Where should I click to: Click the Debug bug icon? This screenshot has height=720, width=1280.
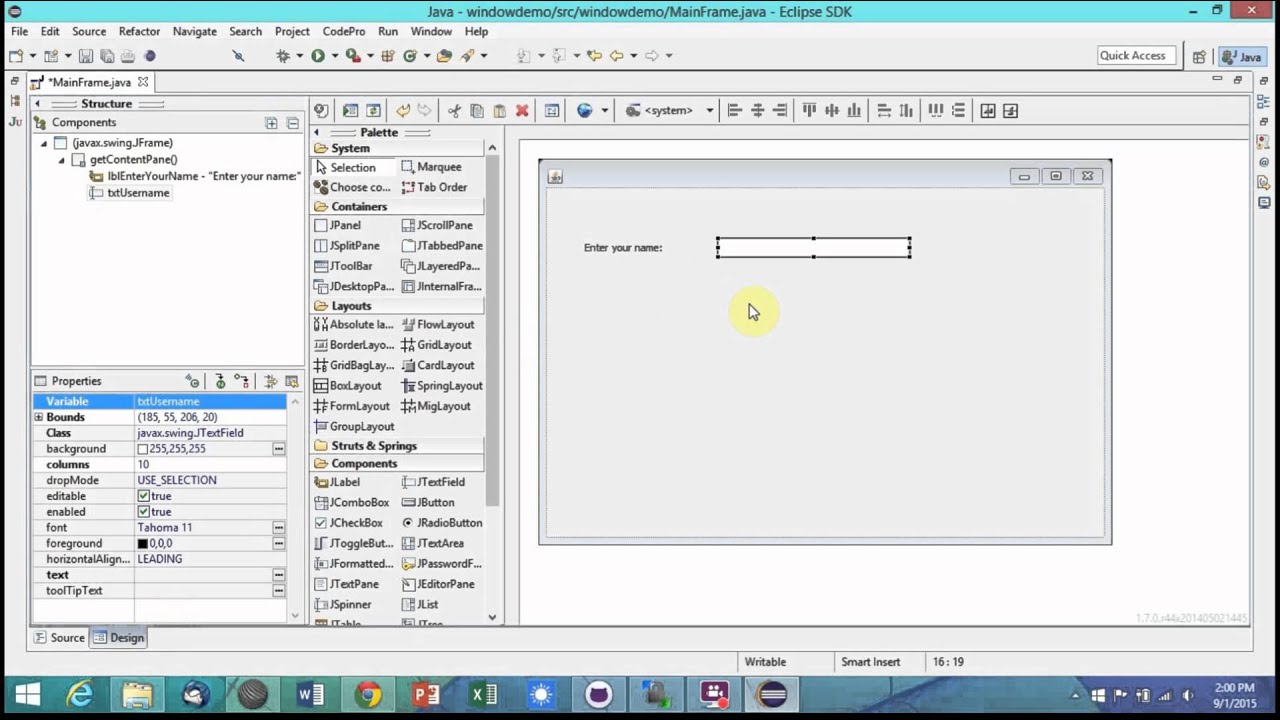[283, 56]
